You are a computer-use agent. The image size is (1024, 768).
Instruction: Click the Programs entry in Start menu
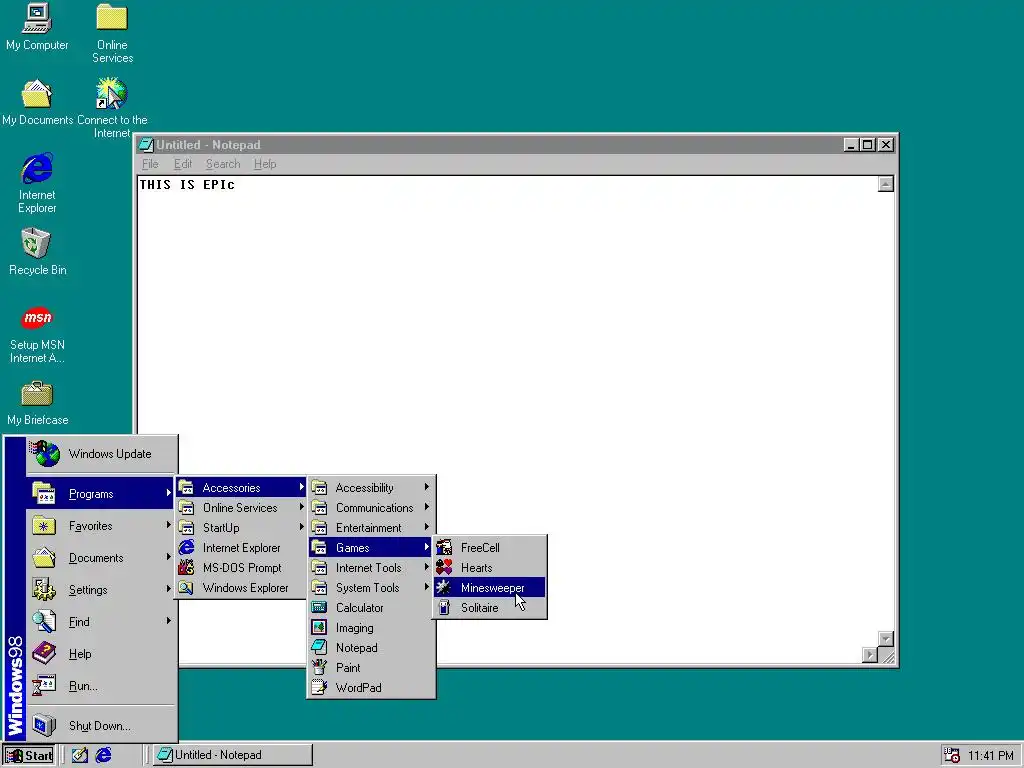(x=101, y=494)
